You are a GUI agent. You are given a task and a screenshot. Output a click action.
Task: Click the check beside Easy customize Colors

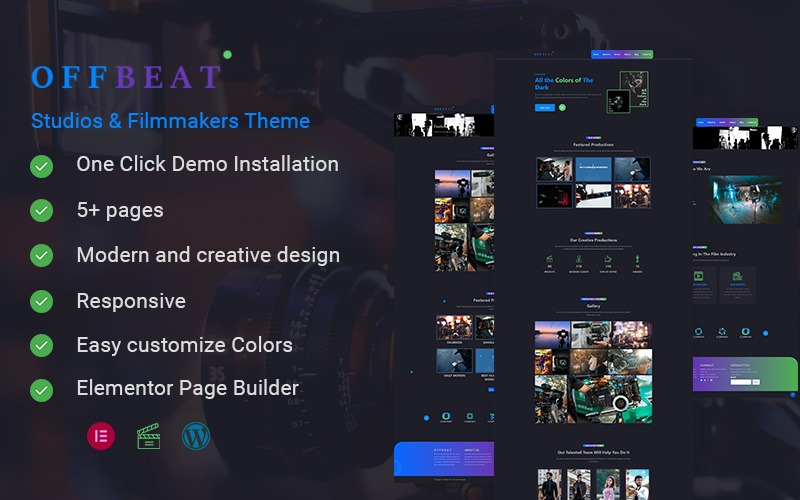pos(41,345)
